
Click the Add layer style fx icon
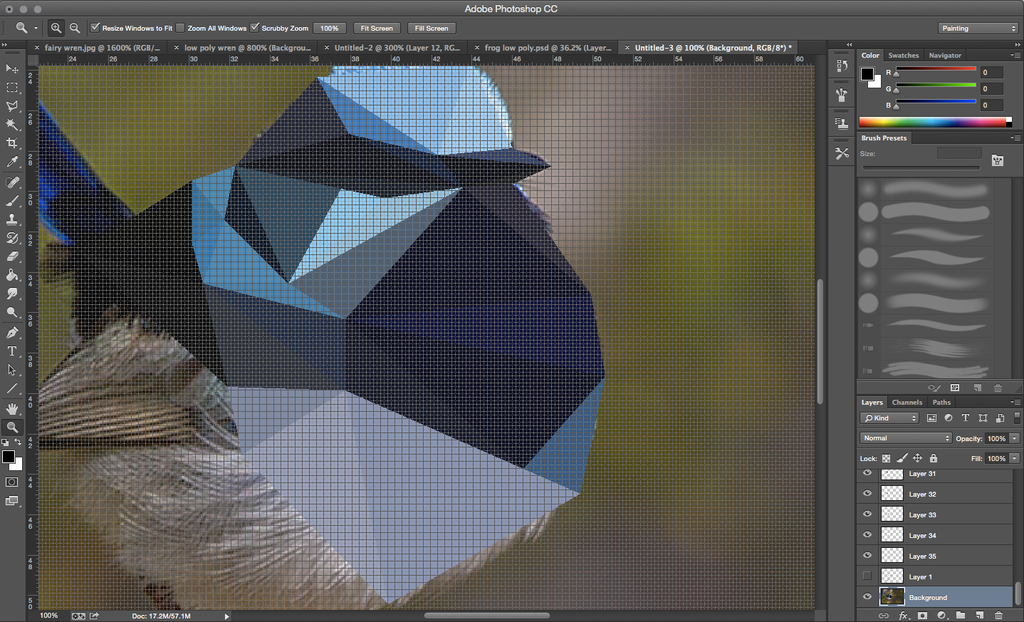point(903,616)
